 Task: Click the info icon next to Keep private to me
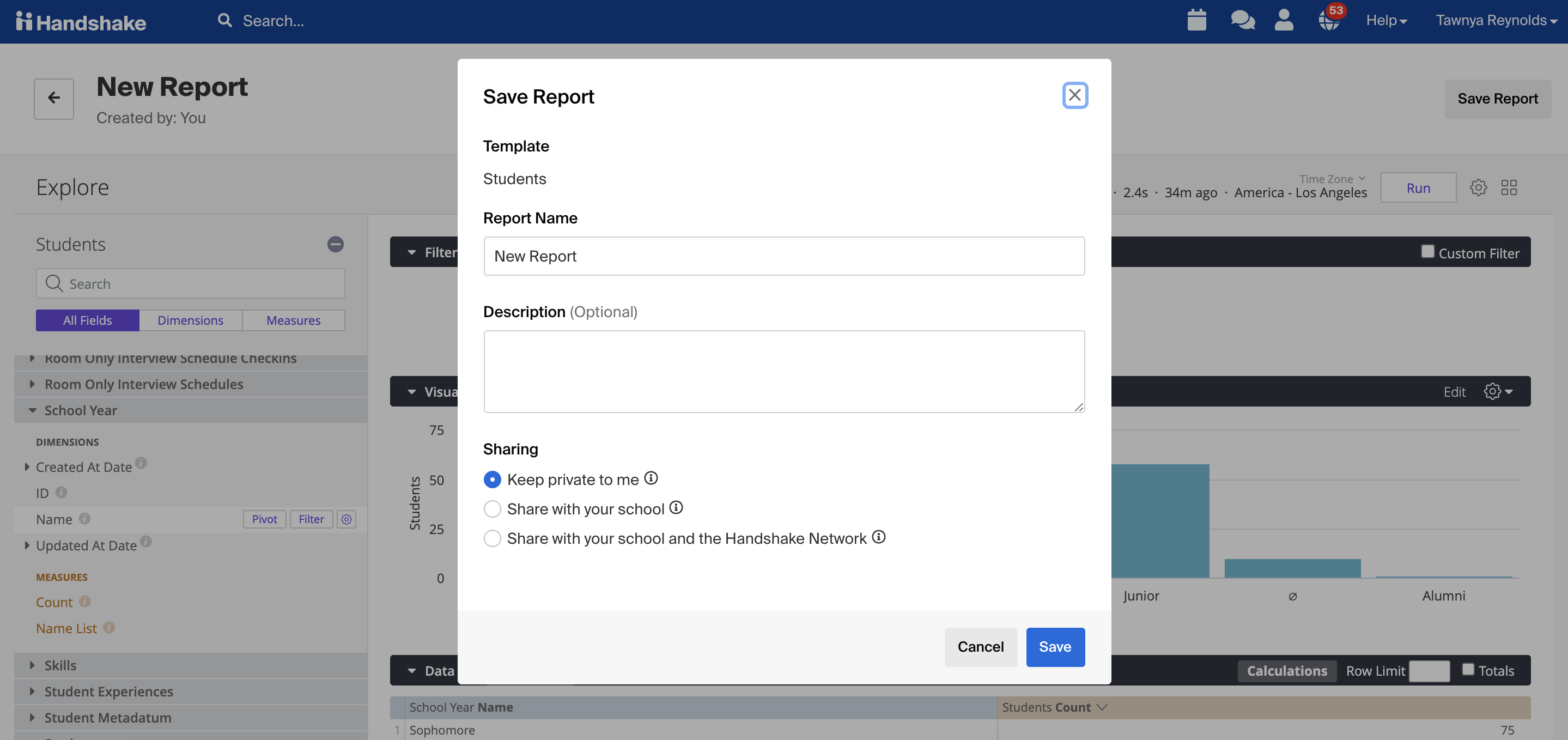pyautogui.click(x=651, y=478)
